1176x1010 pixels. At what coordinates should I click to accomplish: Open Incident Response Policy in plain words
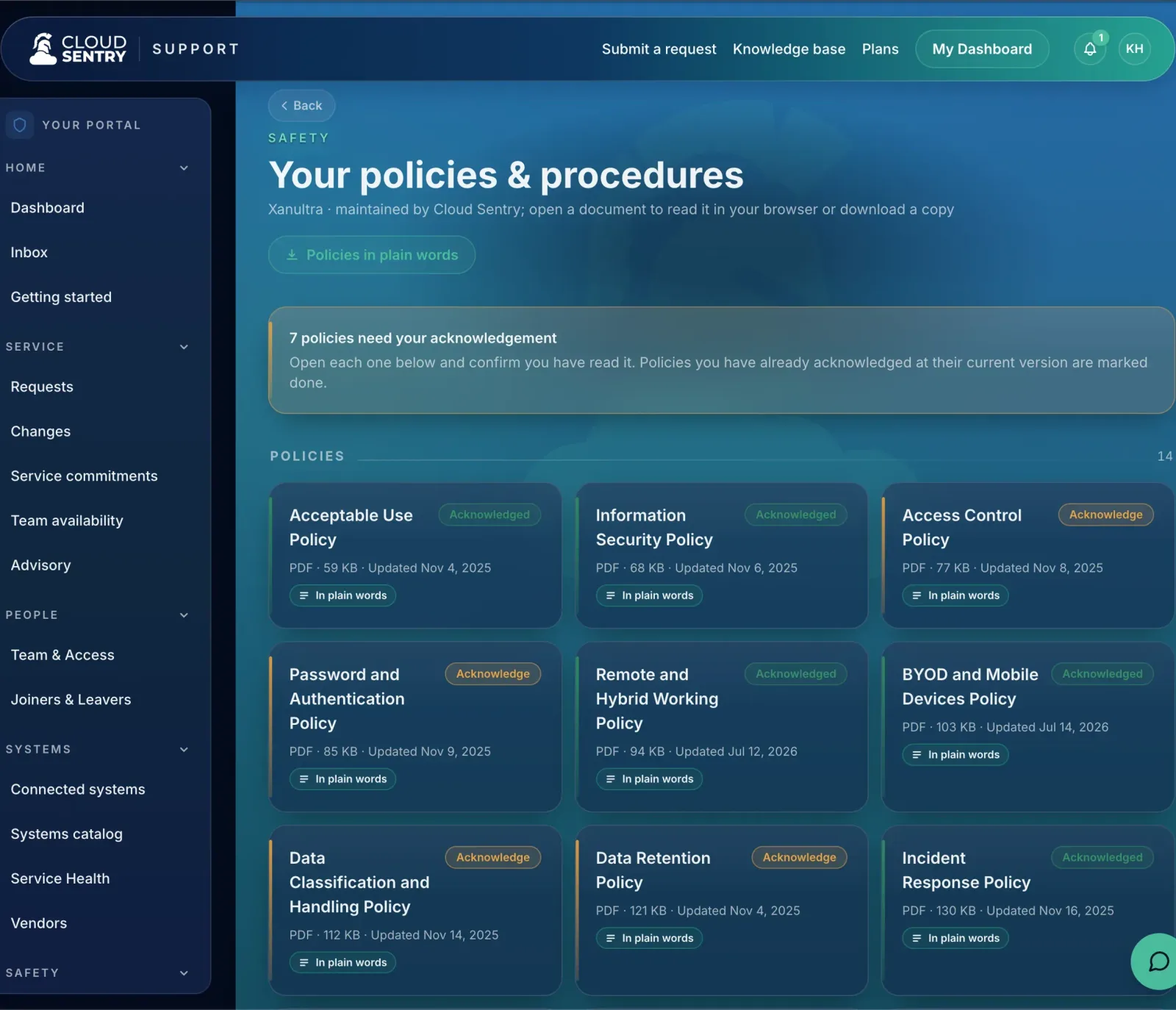955,939
